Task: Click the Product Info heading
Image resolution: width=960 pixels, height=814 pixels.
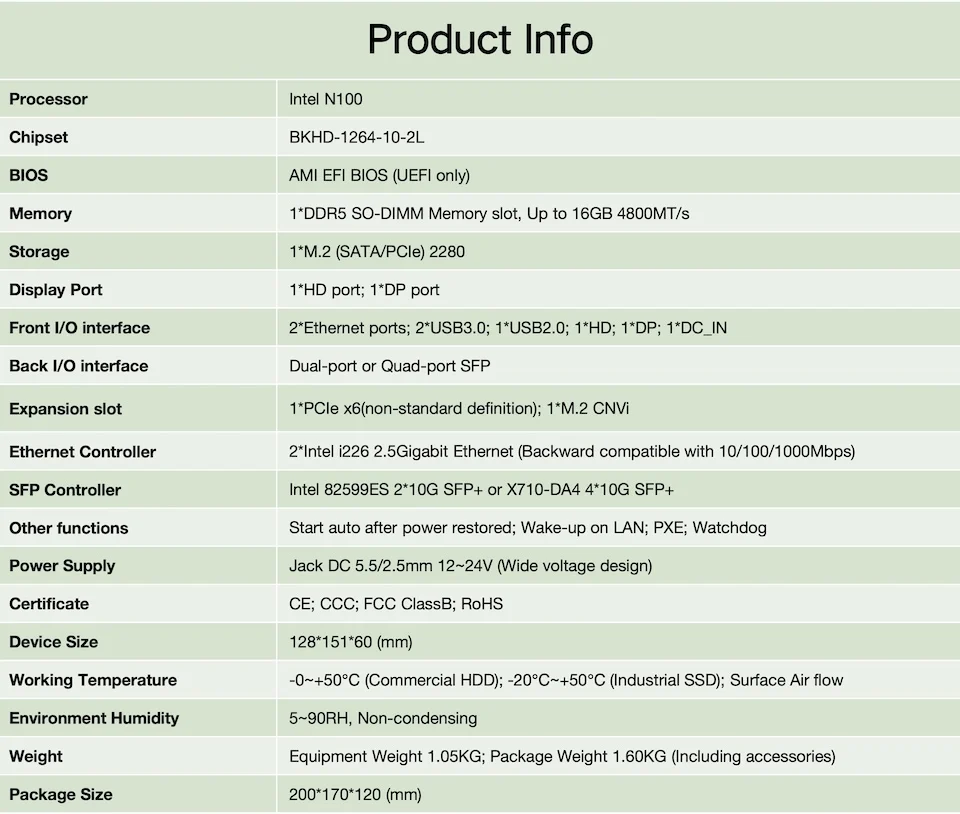Action: click(480, 40)
